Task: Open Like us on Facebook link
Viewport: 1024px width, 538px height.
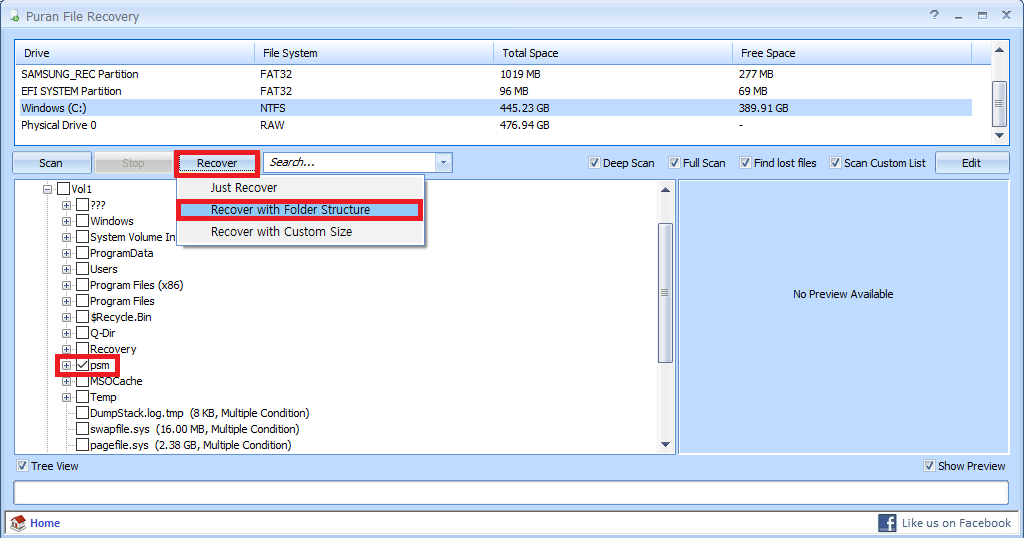Action: [x=956, y=523]
